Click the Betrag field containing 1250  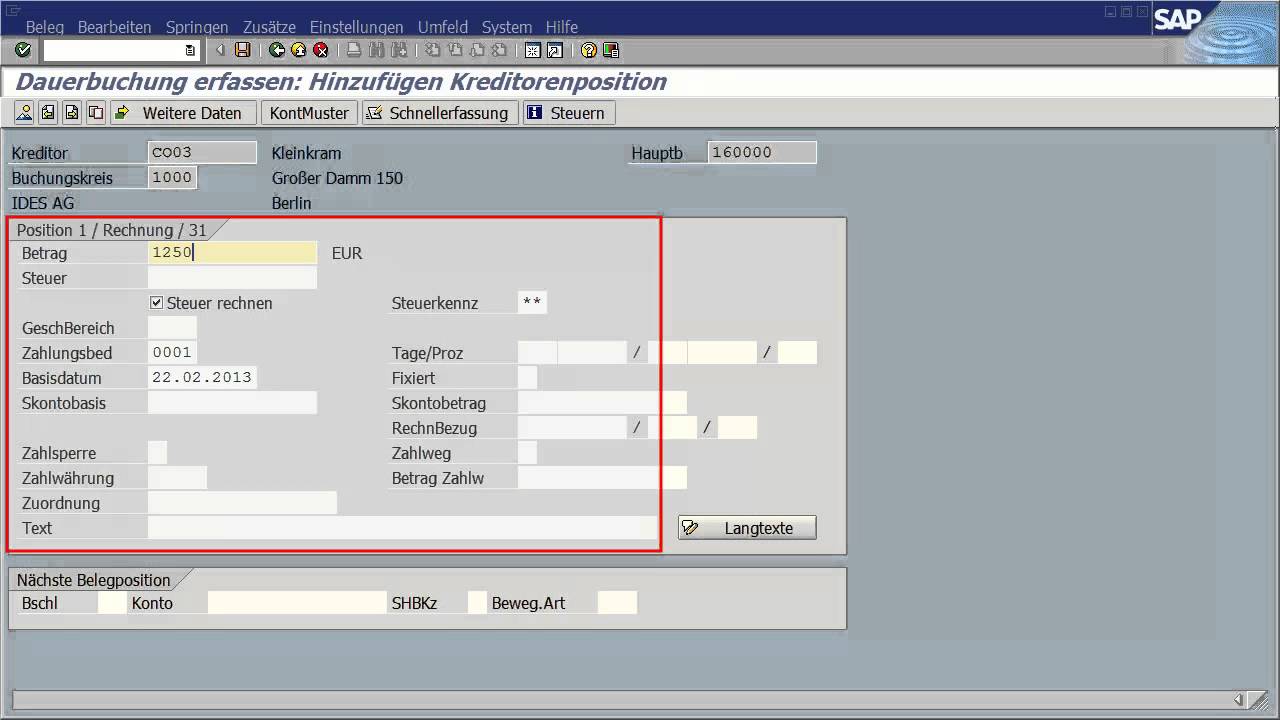[232, 253]
